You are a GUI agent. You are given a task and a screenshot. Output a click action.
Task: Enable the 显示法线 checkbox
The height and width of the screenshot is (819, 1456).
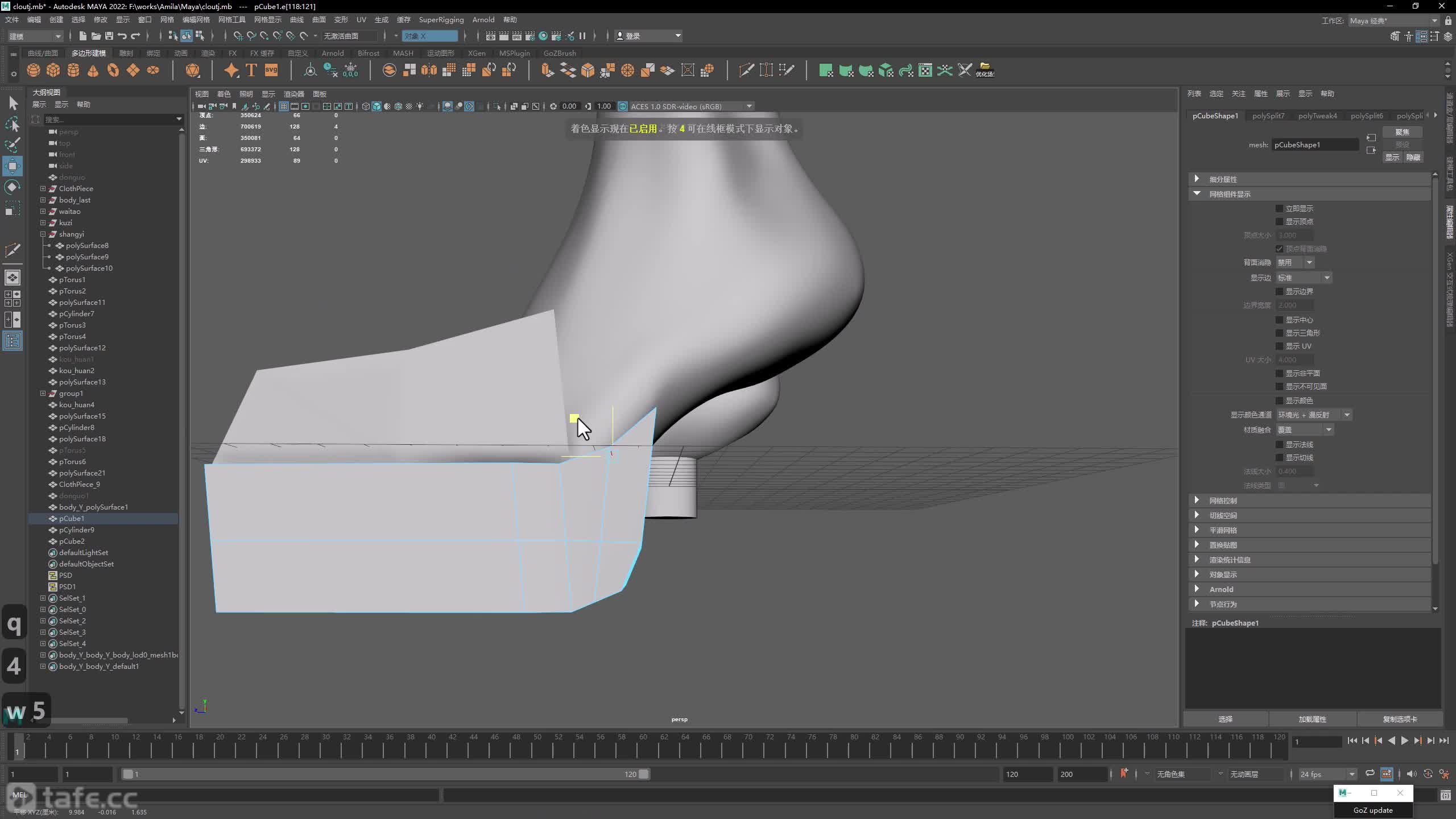pos(1279,445)
